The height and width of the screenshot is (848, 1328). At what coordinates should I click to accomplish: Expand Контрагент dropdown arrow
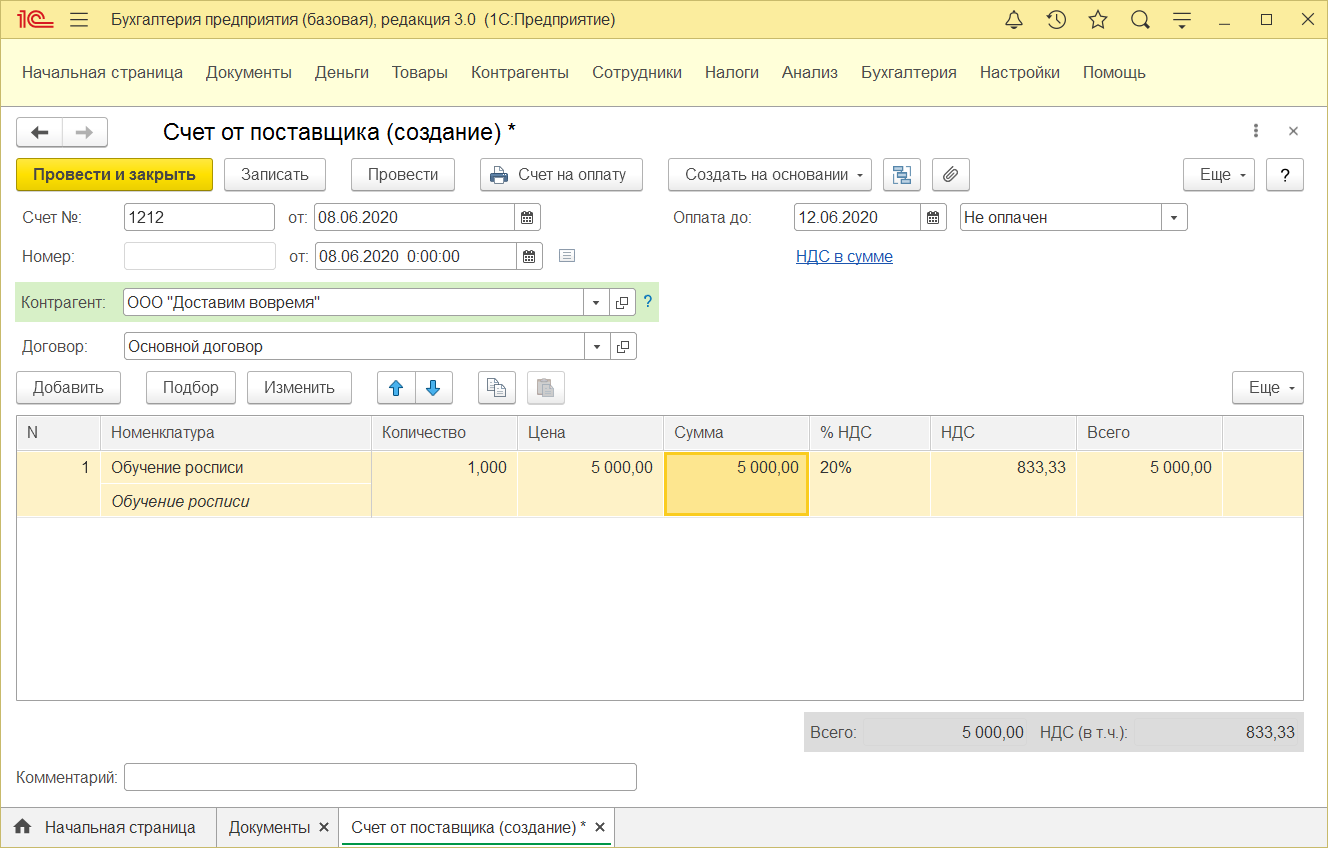pos(597,302)
